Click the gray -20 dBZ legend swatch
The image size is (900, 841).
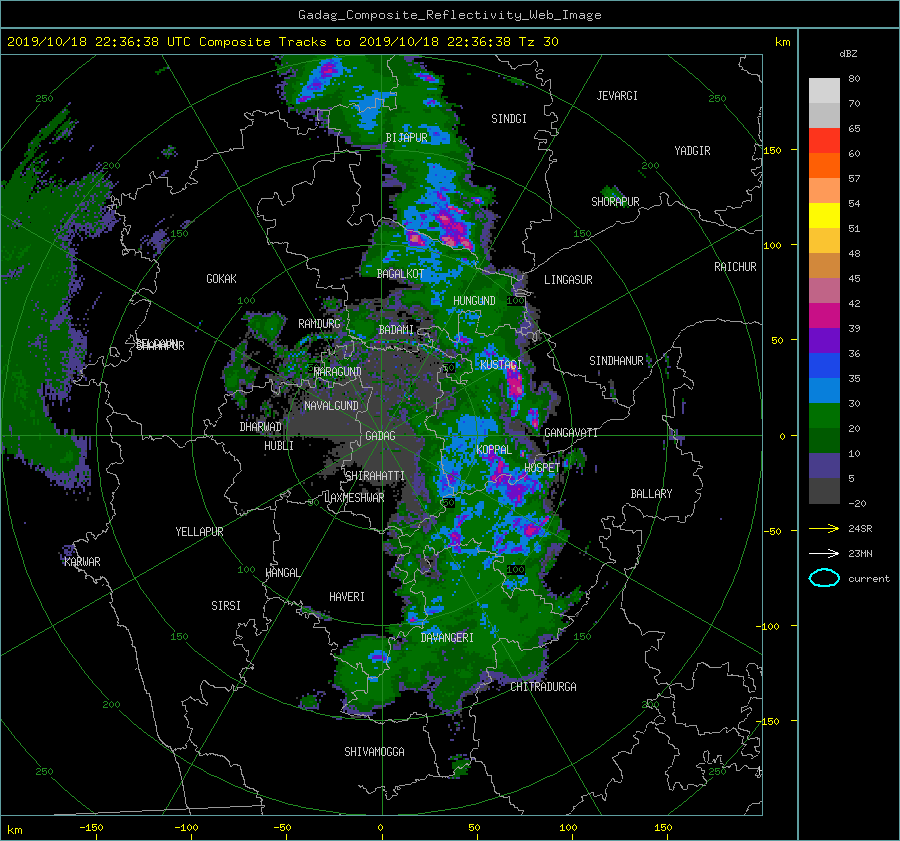tap(824, 491)
